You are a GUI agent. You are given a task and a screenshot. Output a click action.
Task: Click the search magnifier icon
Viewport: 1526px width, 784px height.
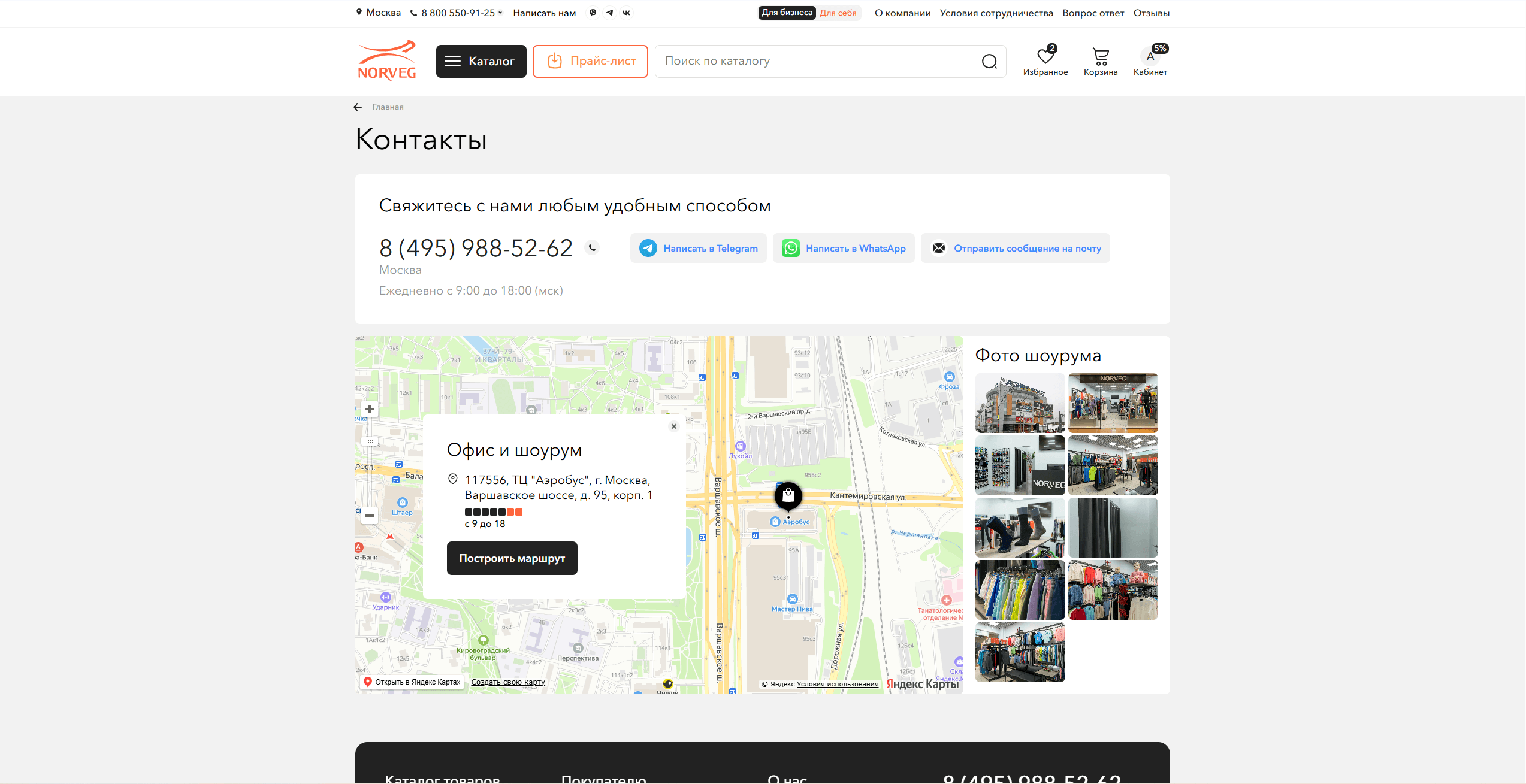pos(989,61)
